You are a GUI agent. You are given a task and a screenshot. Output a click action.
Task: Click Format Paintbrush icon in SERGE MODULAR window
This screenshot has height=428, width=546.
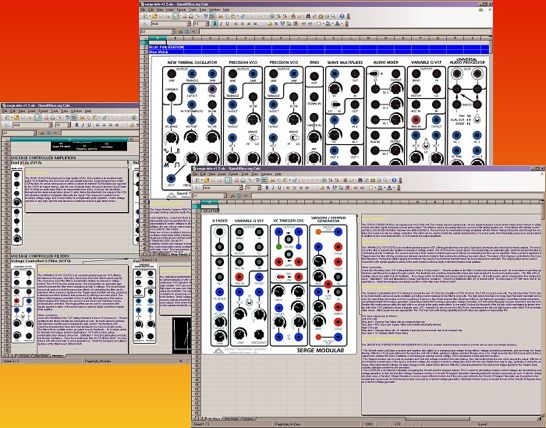295,180
